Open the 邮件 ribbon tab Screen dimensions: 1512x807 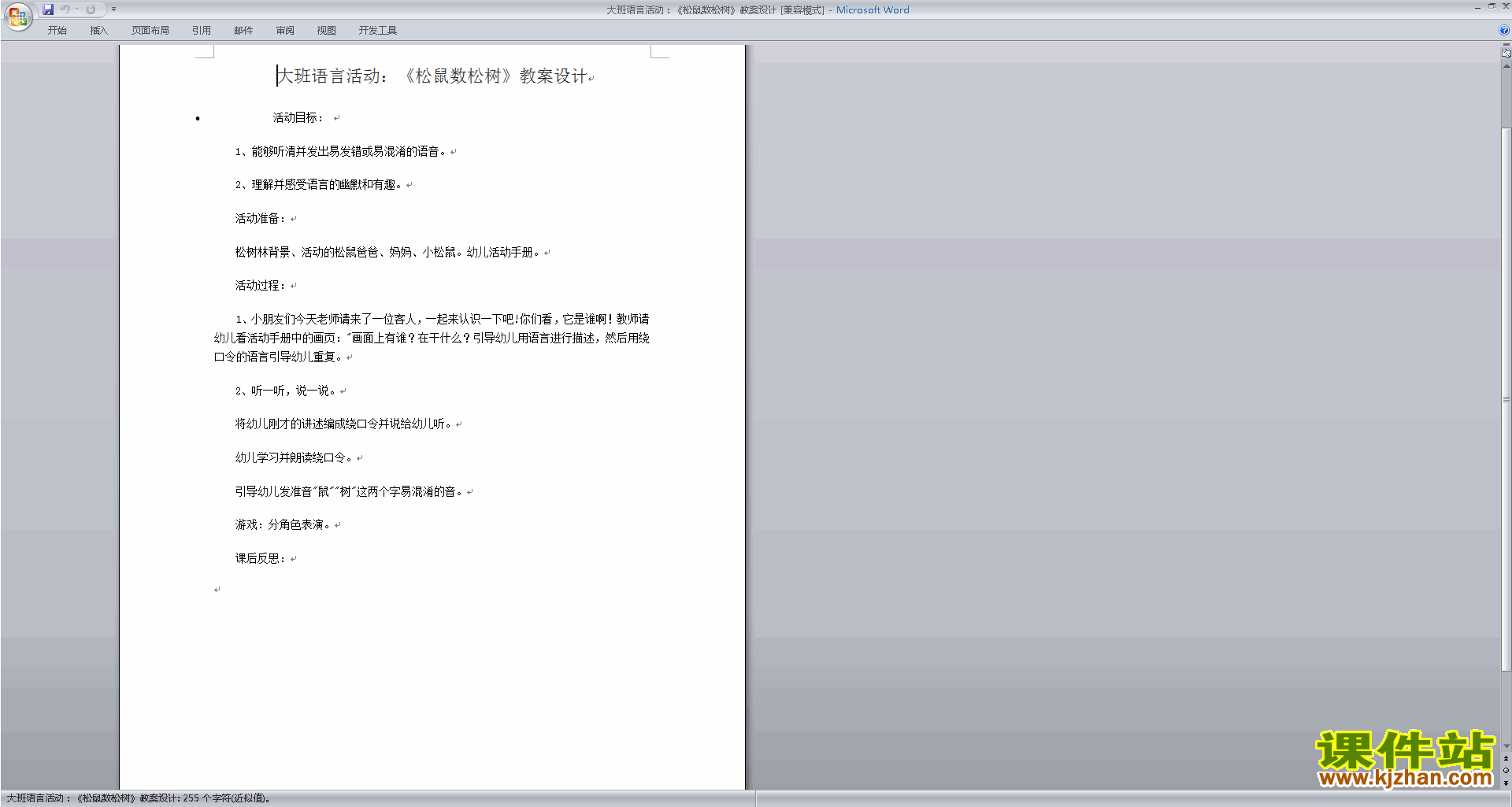coord(243,30)
